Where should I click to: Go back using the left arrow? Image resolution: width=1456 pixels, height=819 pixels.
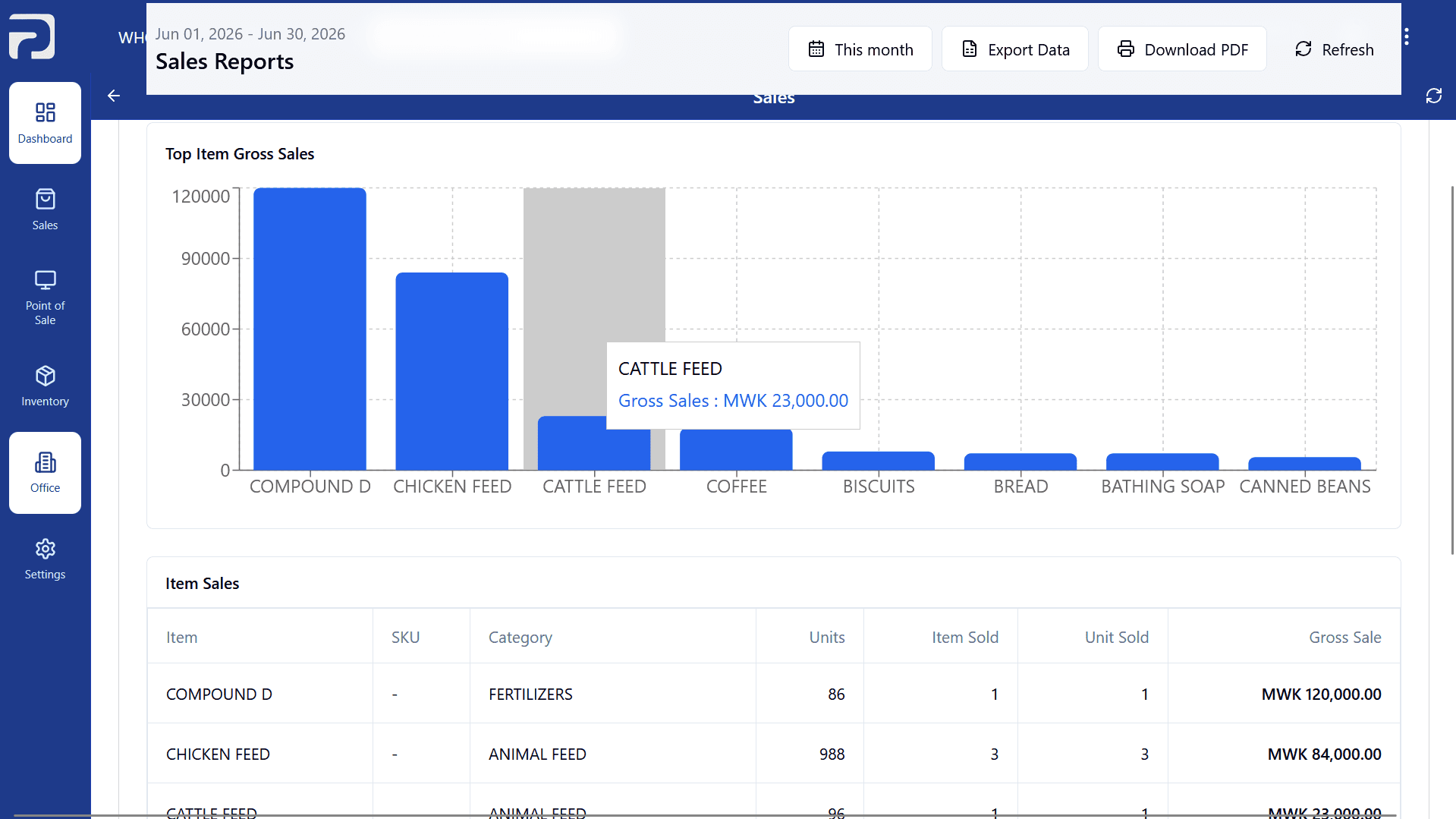click(114, 96)
